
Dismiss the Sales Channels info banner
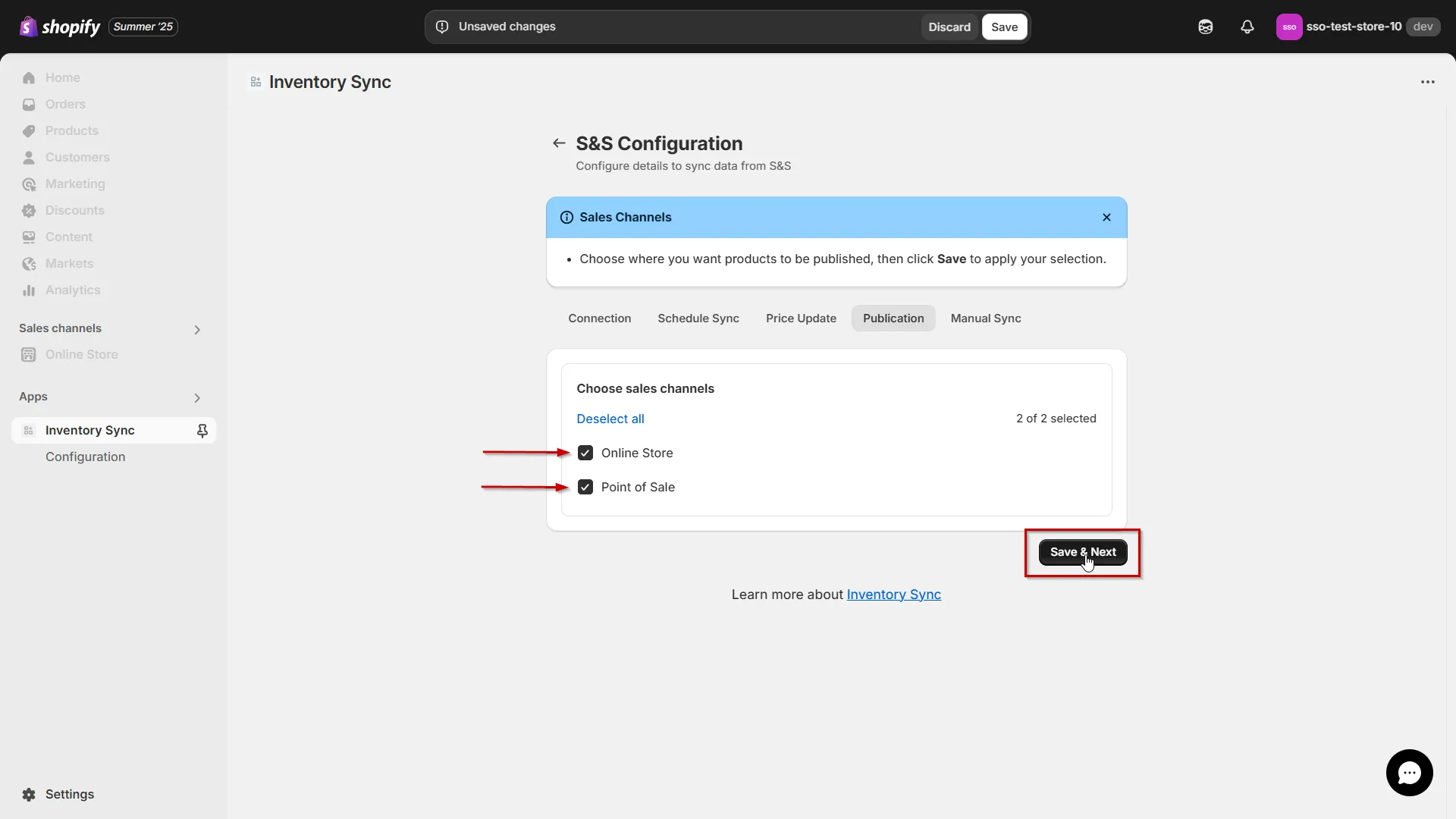pyautogui.click(x=1106, y=217)
